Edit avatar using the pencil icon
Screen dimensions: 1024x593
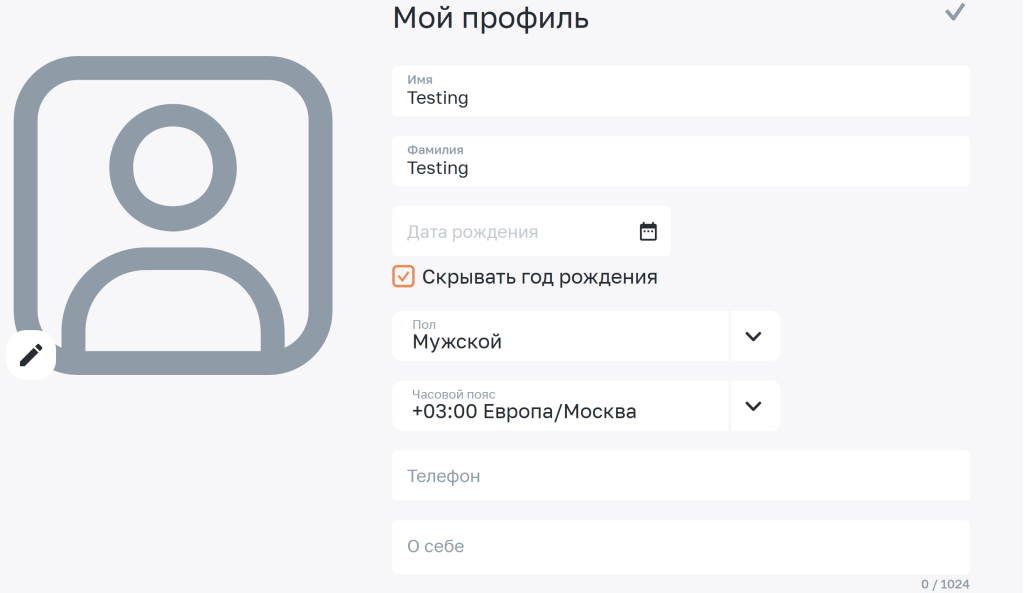pyautogui.click(x=31, y=355)
